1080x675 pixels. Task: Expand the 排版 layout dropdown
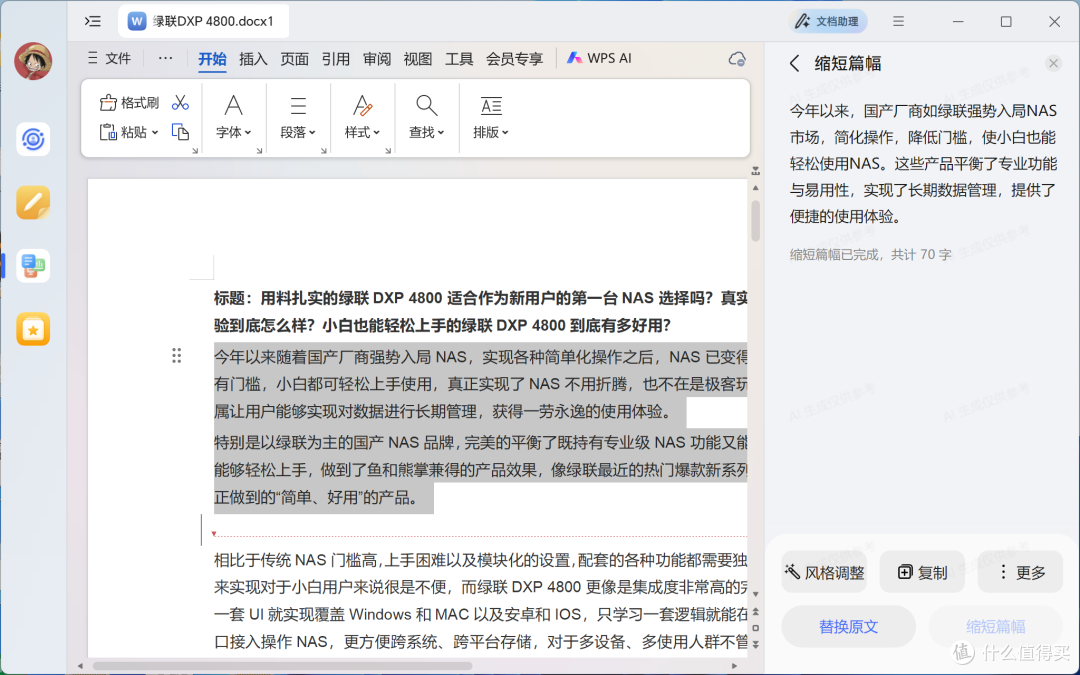tap(490, 132)
